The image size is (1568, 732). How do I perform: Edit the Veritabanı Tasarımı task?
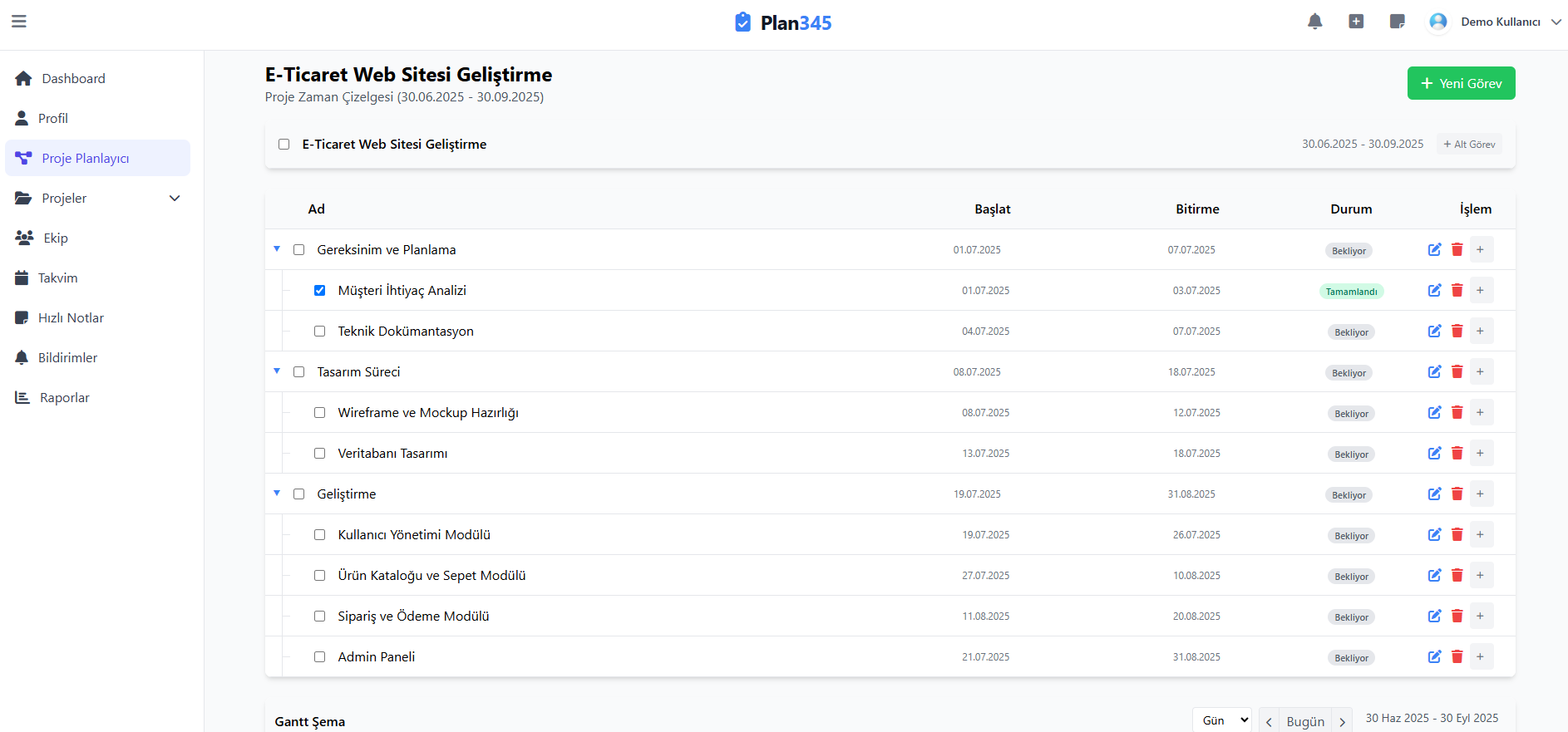(x=1434, y=453)
